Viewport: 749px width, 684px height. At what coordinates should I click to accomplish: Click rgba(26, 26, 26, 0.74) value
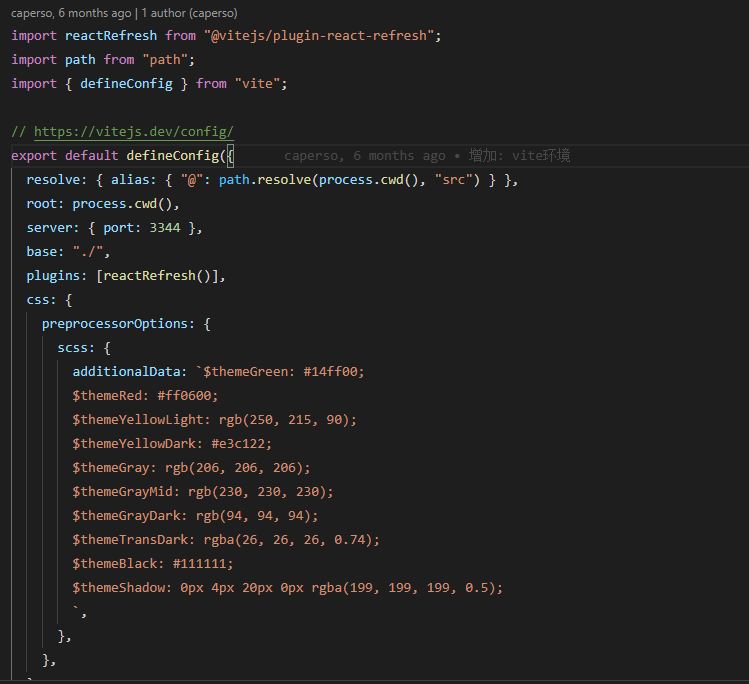pyautogui.click(x=288, y=539)
